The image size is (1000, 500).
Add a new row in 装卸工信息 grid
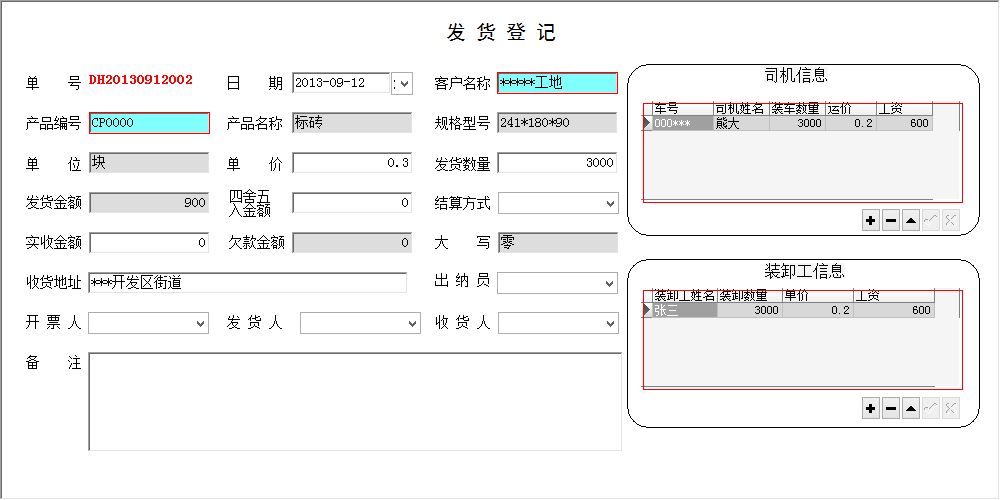(x=871, y=408)
